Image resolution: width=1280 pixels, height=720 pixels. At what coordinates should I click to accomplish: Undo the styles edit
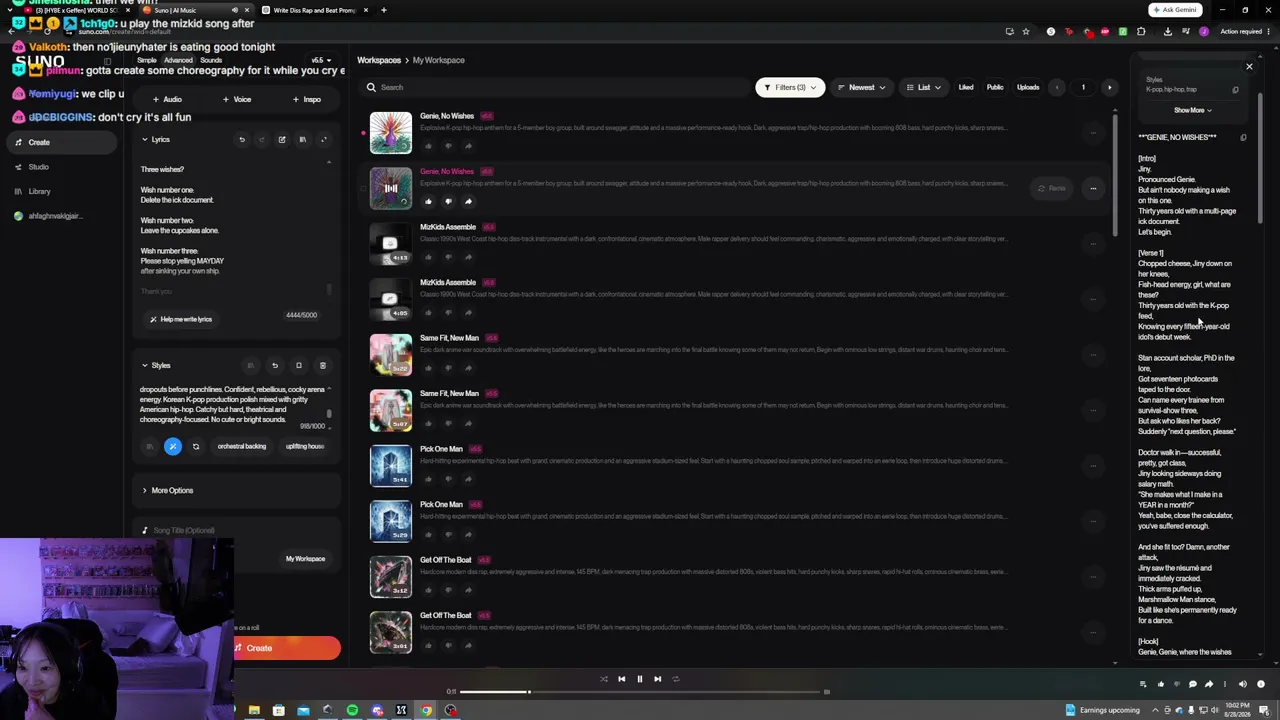(274, 365)
